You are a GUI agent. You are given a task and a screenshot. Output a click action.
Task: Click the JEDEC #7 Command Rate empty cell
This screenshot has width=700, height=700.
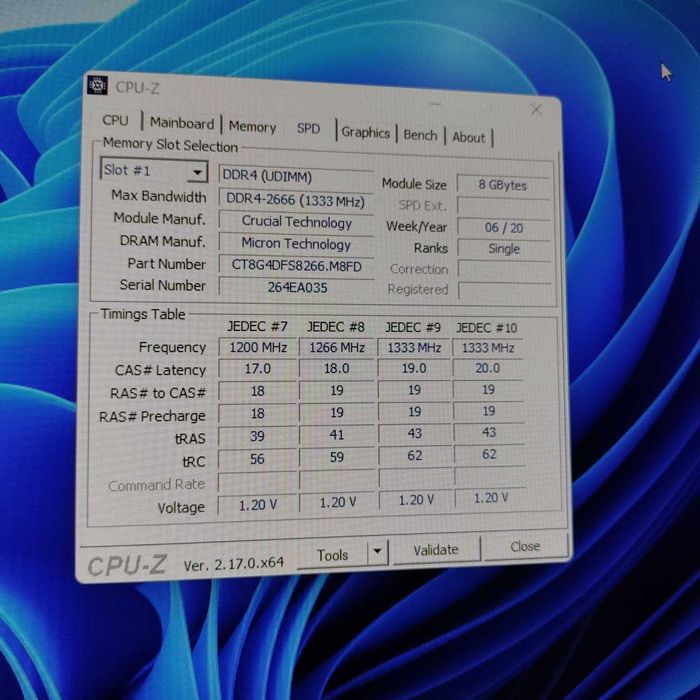(258, 482)
